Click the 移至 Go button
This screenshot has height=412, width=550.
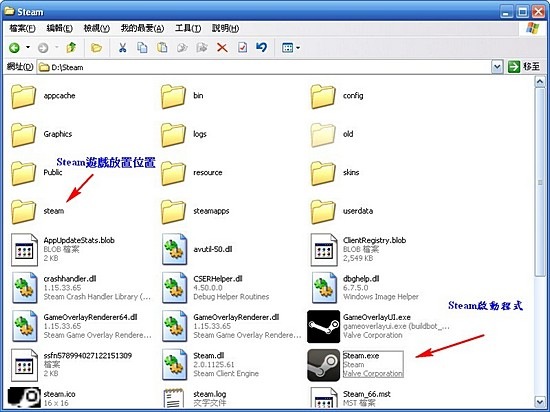click(524, 66)
